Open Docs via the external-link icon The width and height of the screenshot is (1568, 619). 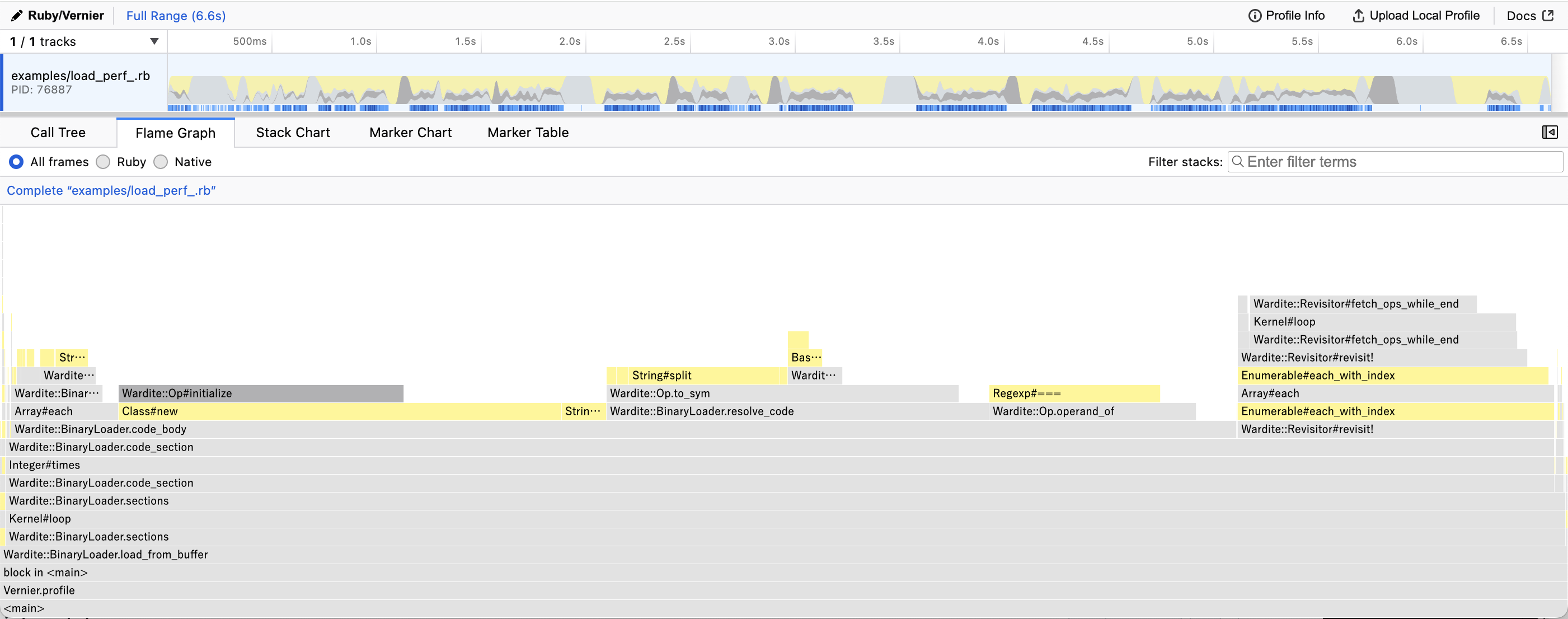pyautogui.click(x=1548, y=16)
